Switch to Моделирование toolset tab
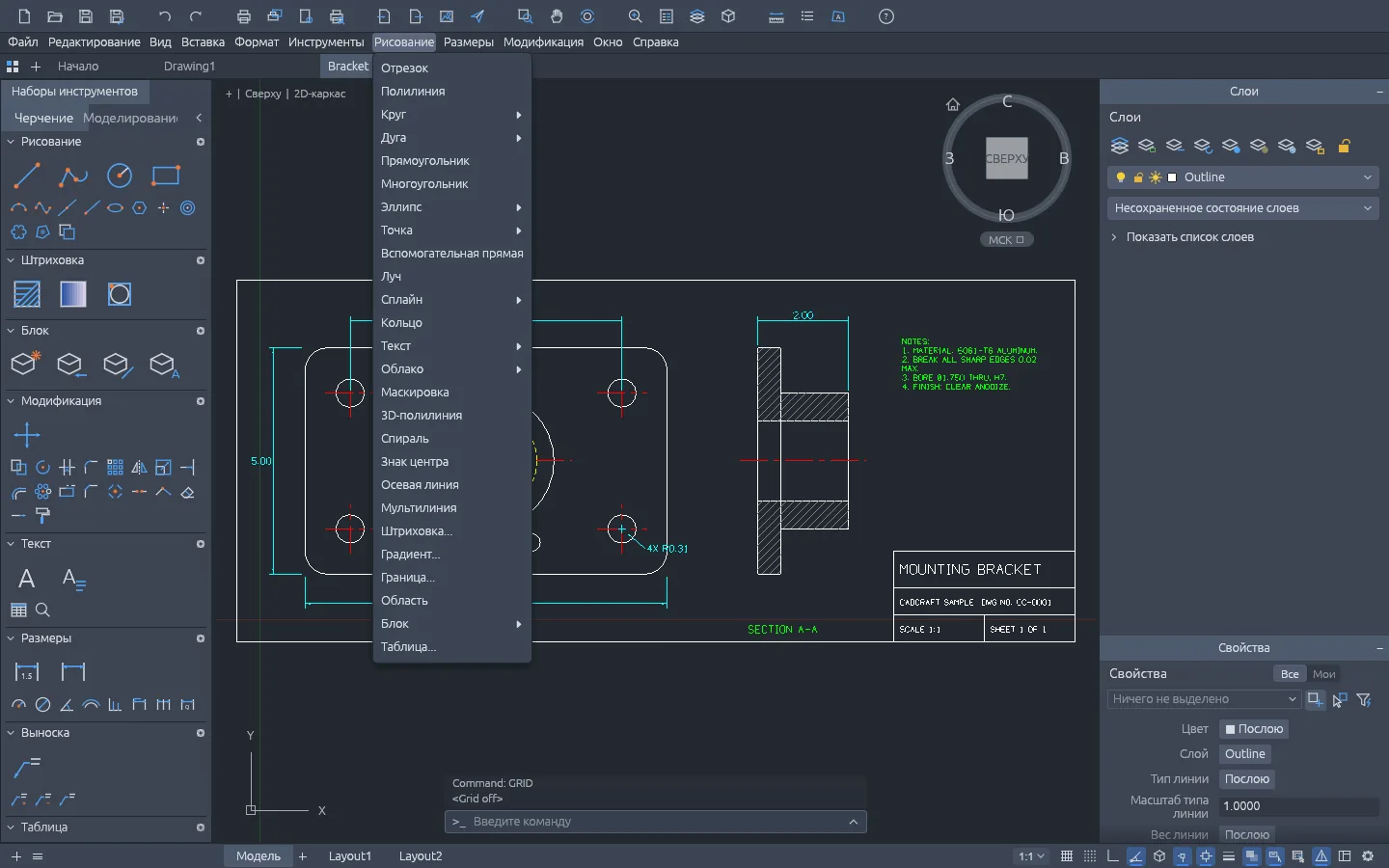Screen dimensions: 1389x868 130,118
